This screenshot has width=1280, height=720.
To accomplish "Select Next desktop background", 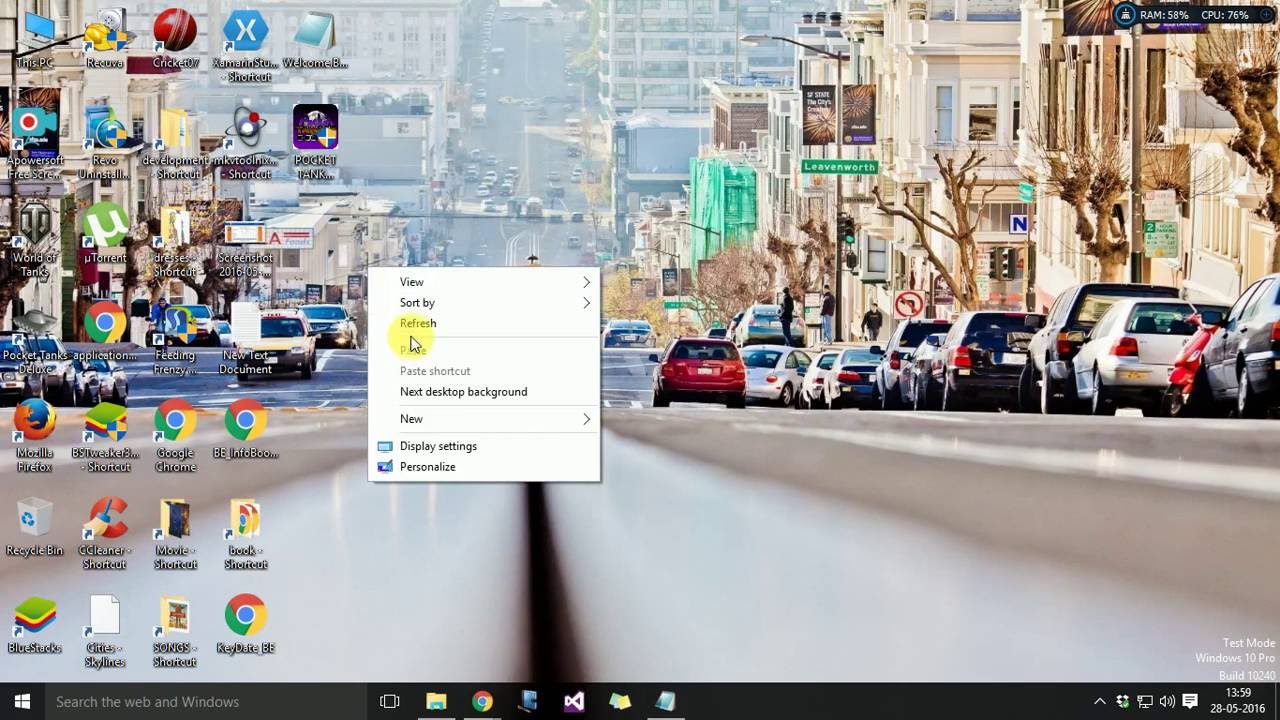I will pyautogui.click(x=463, y=392).
